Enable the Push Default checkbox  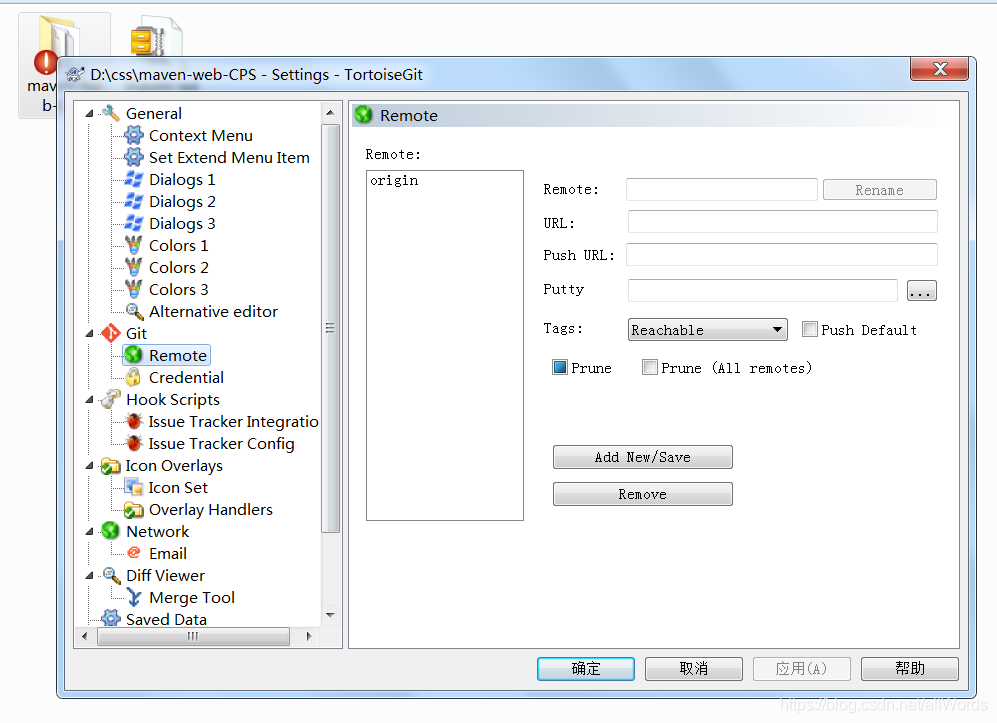click(x=809, y=329)
